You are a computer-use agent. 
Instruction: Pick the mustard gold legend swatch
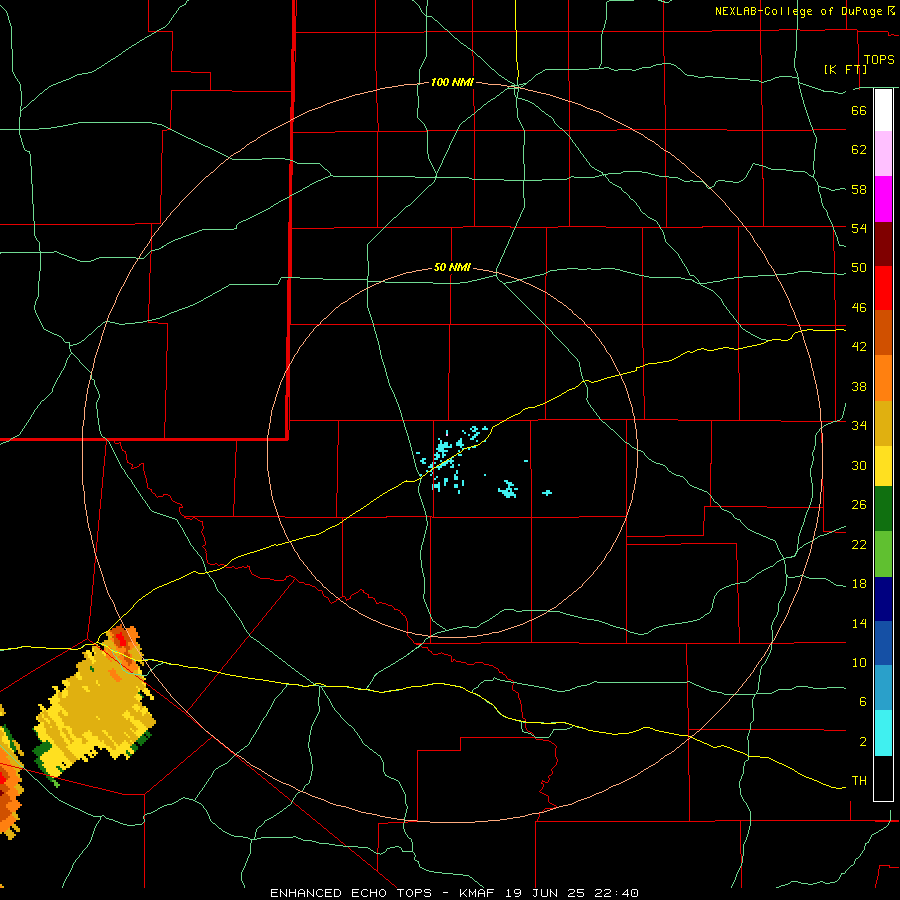pos(883,423)
